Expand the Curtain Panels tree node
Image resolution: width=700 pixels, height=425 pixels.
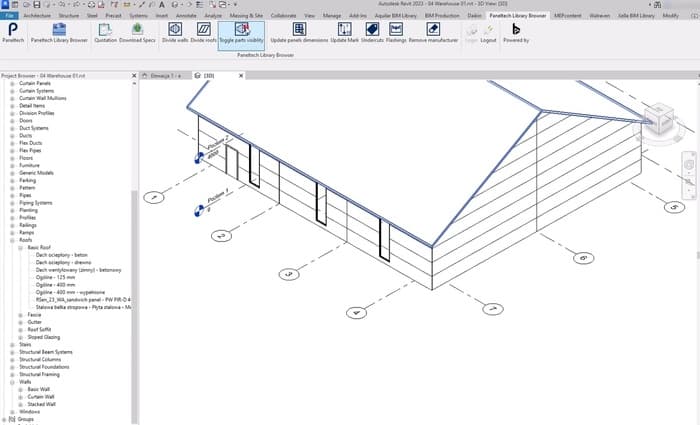click(12, 83)
